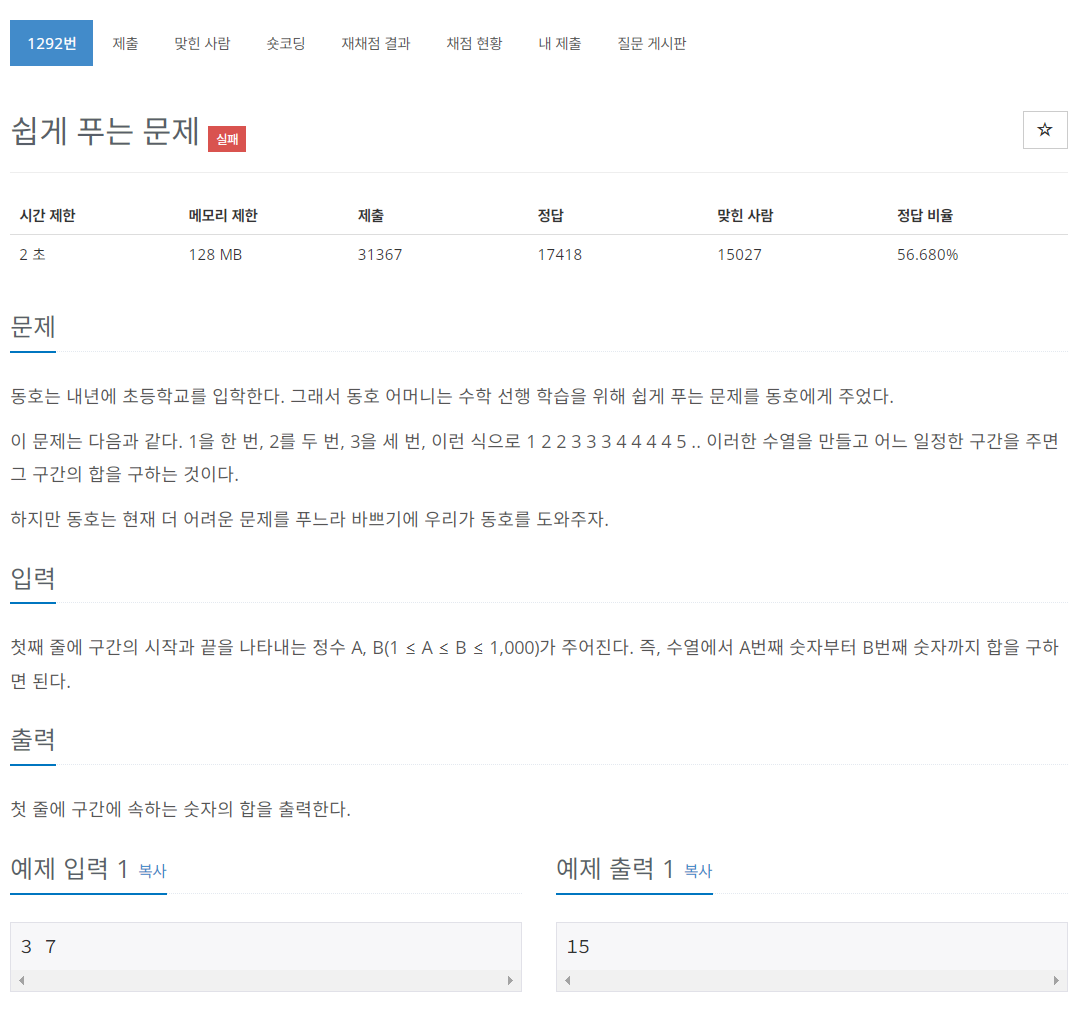Click the solved users count '15027'

pos(739,255)
